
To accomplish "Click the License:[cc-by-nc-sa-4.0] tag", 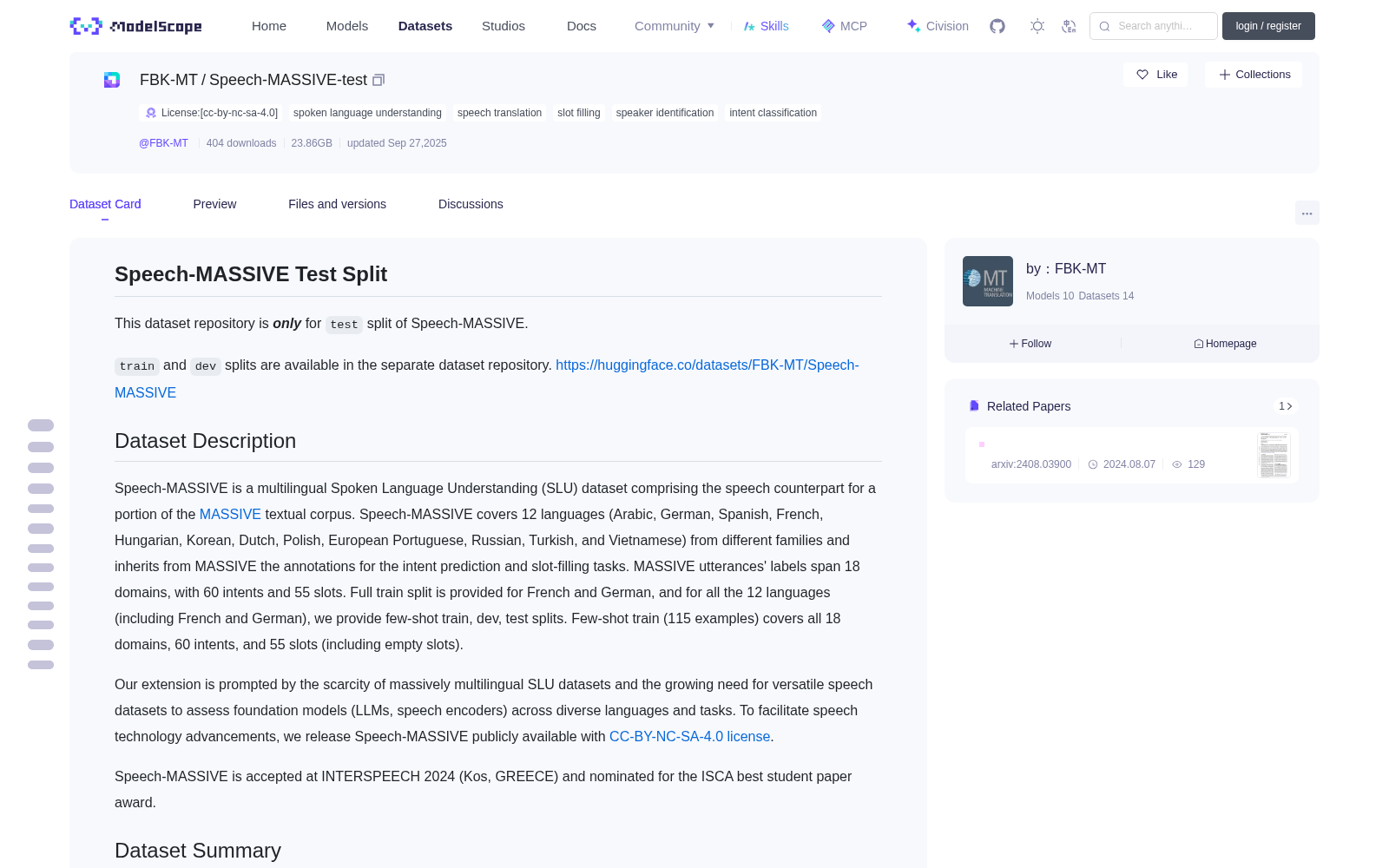I will tap(211, 113).
